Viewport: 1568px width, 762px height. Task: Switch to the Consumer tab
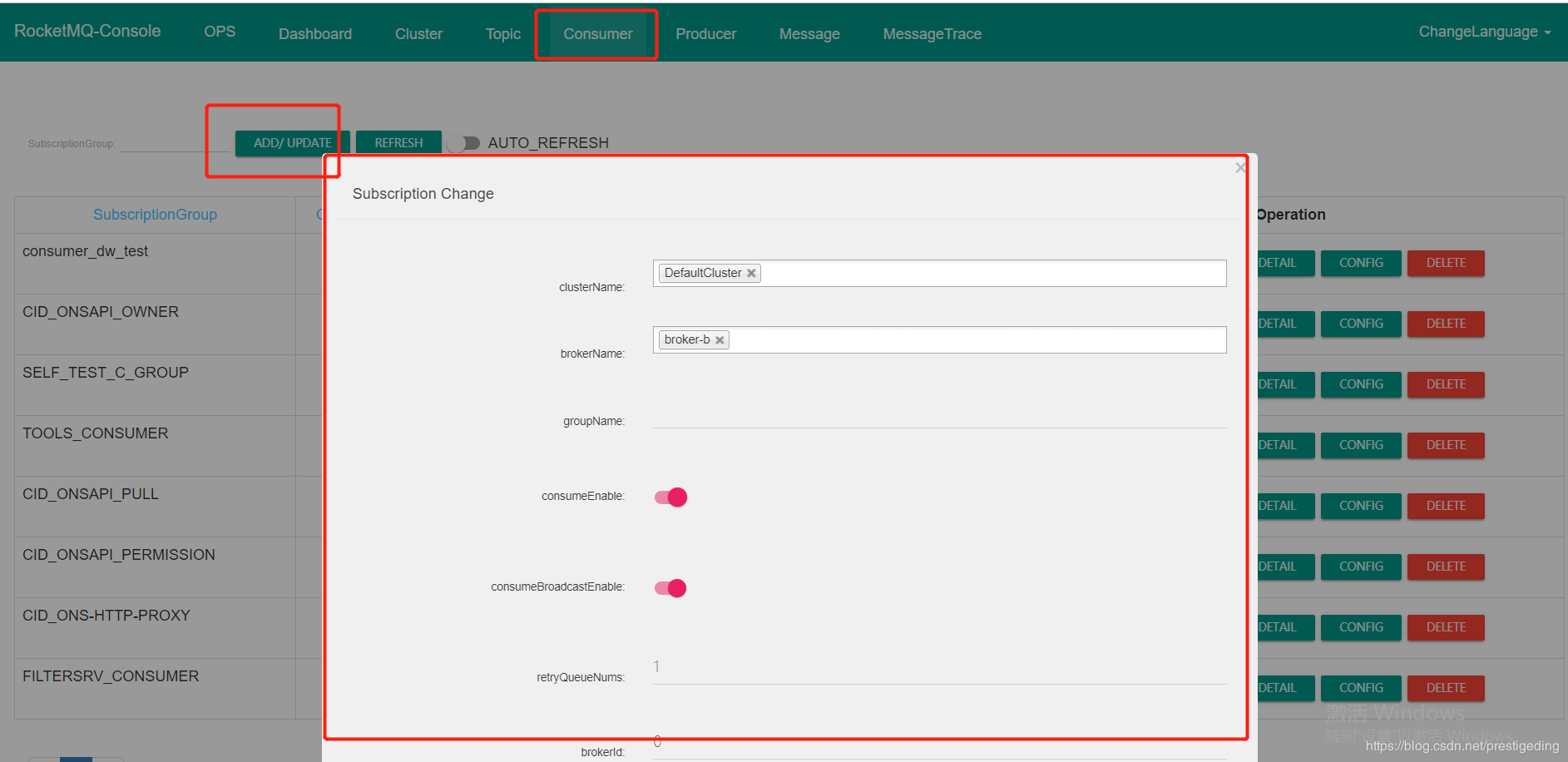(597, 34)
